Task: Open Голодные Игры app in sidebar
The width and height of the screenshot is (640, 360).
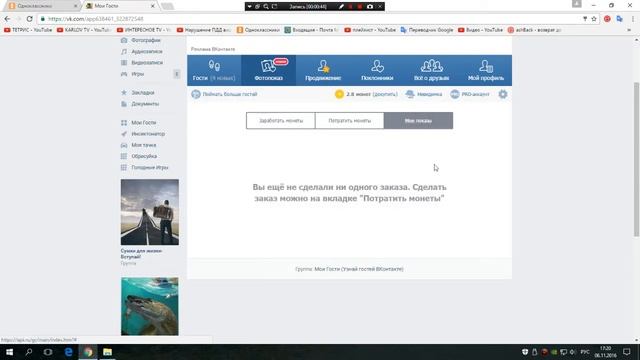Action: point(144,167)
